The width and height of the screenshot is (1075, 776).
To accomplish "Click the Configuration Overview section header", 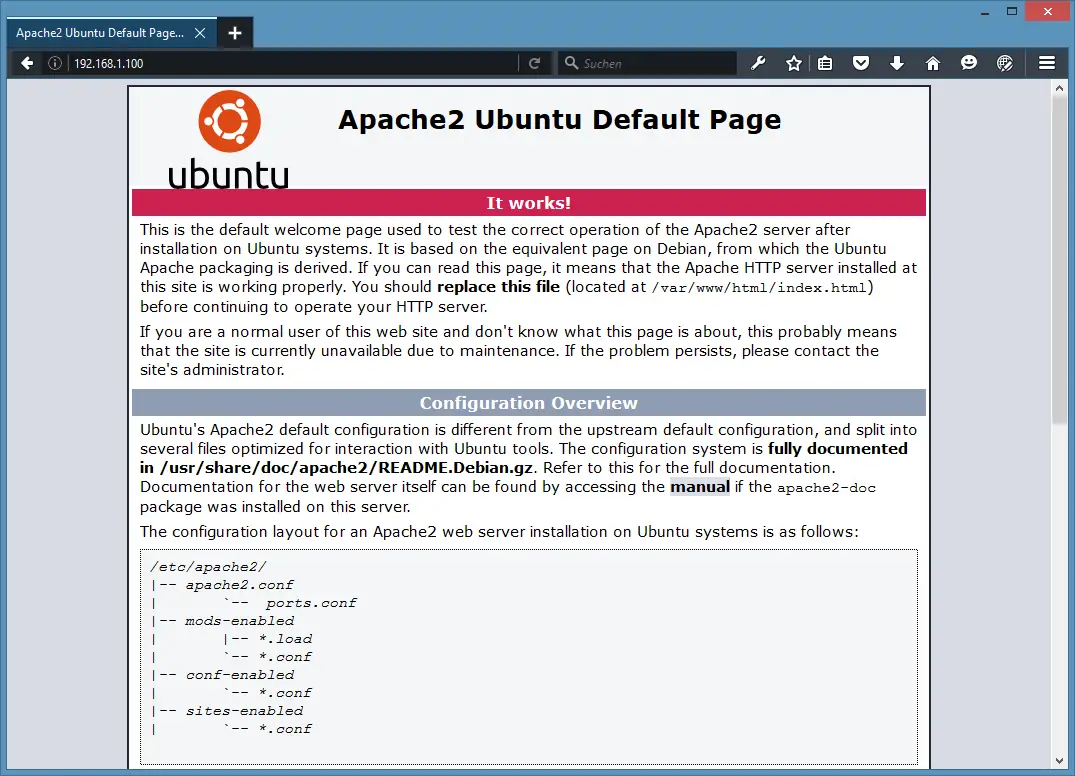I will click(529, 403).
